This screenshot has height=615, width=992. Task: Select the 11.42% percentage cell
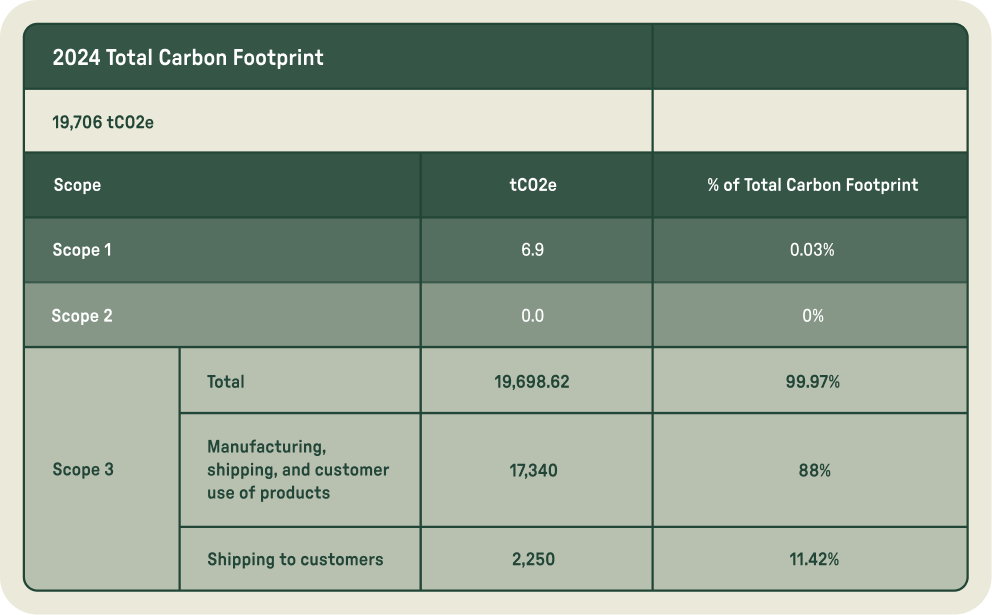(813, 559)
